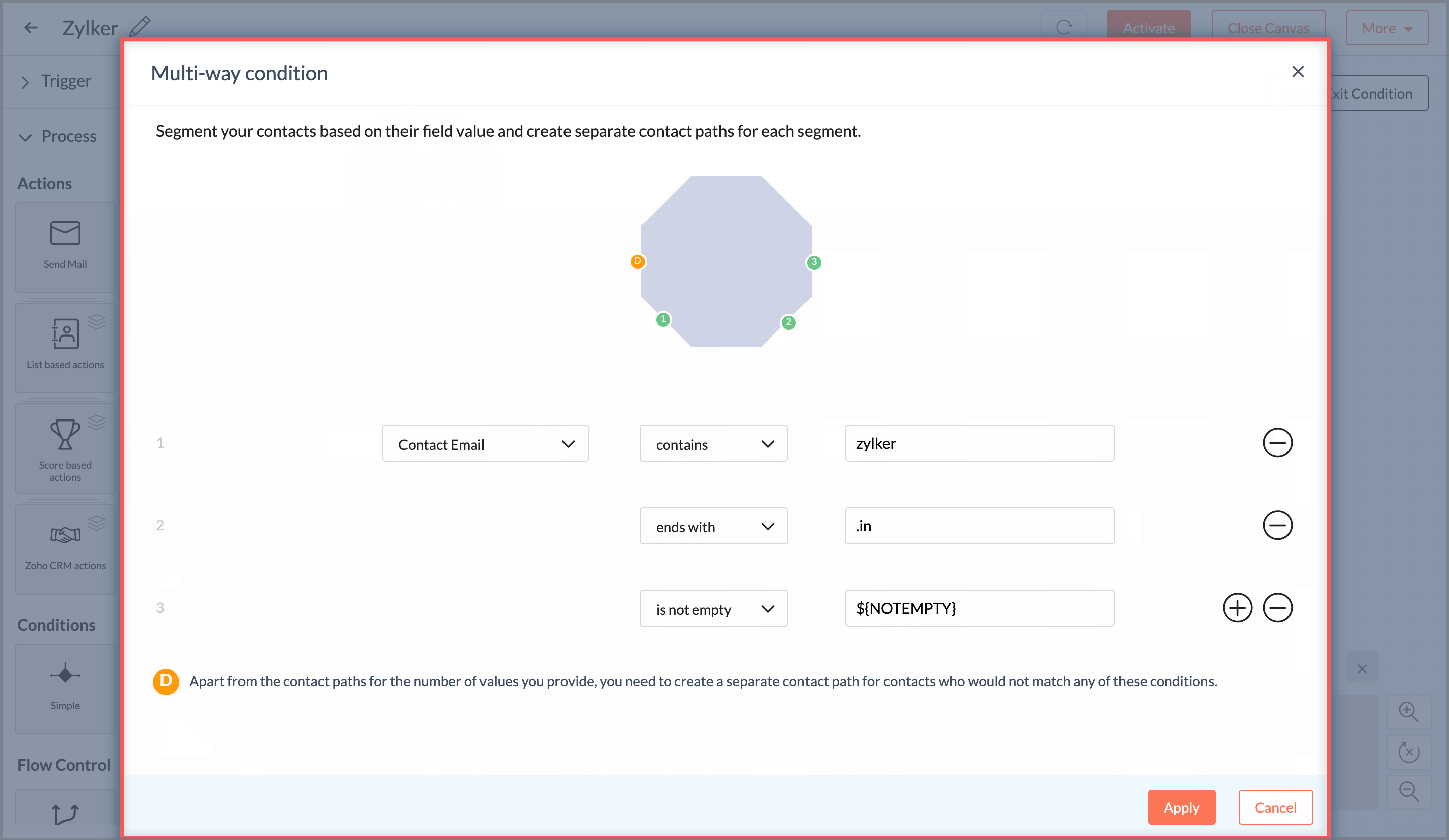Click the refresh icon in top bar

[x=1064, y=26]
